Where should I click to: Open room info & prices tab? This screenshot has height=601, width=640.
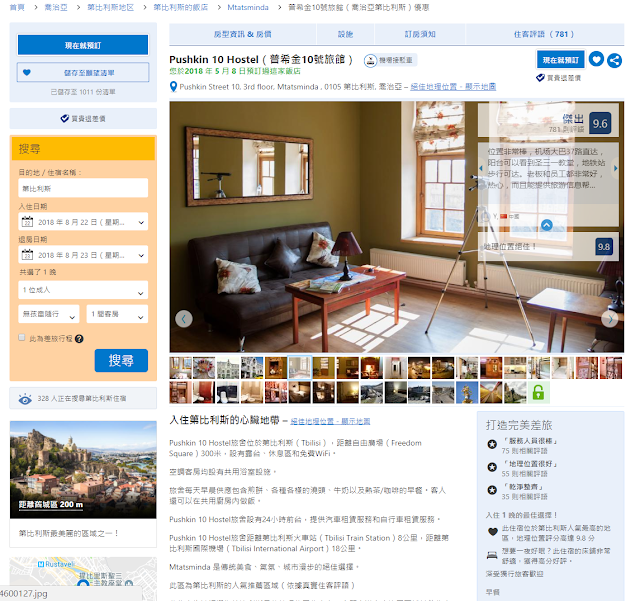click(242, 34)
